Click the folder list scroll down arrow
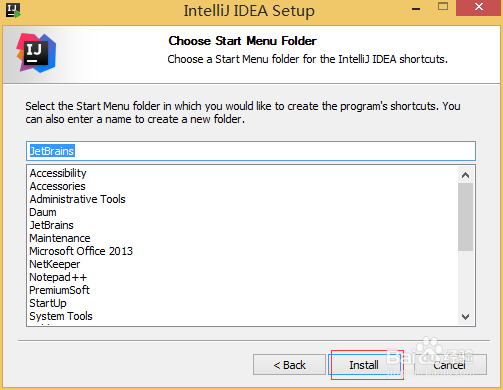The image size is (503, 390). [x=465, y=316]
